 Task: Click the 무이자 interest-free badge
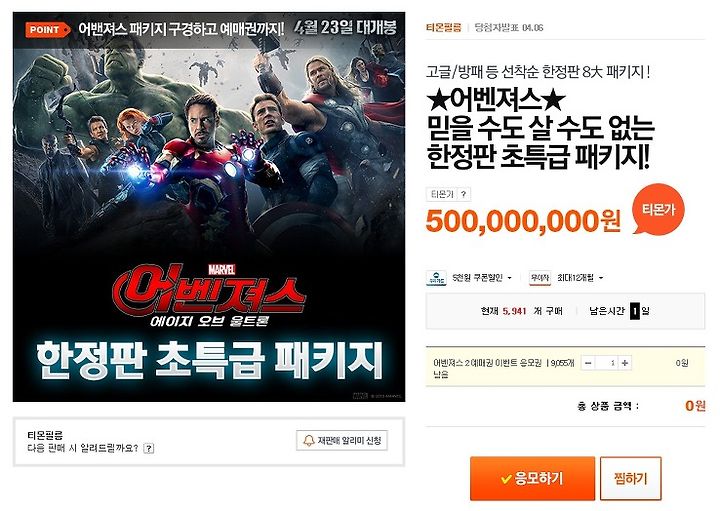click(540, 278)
